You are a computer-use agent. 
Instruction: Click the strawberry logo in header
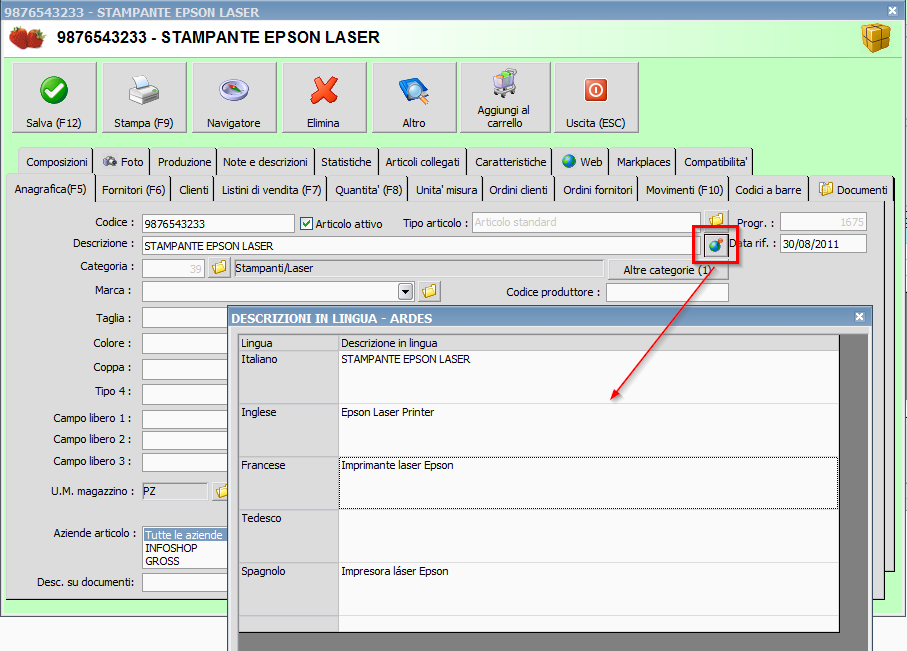(27, 38)
